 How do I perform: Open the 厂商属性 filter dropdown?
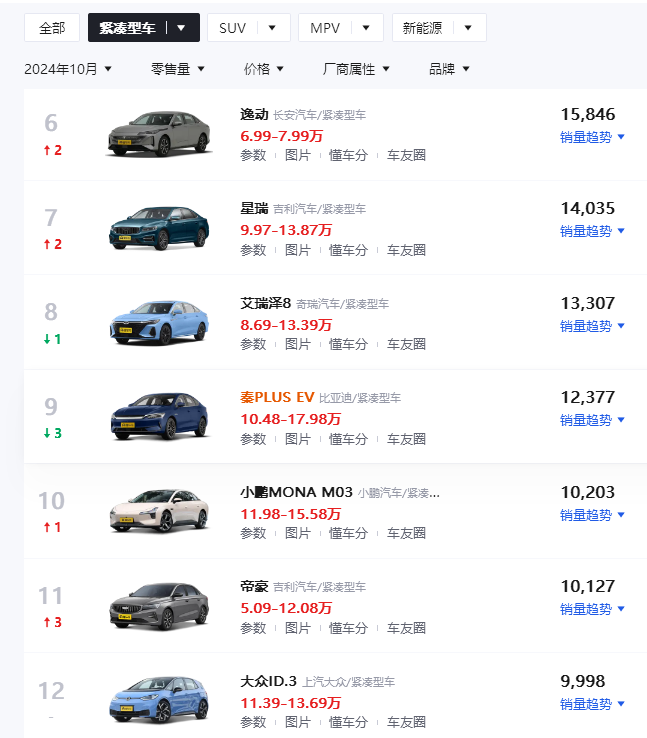(x=356, y=69)
